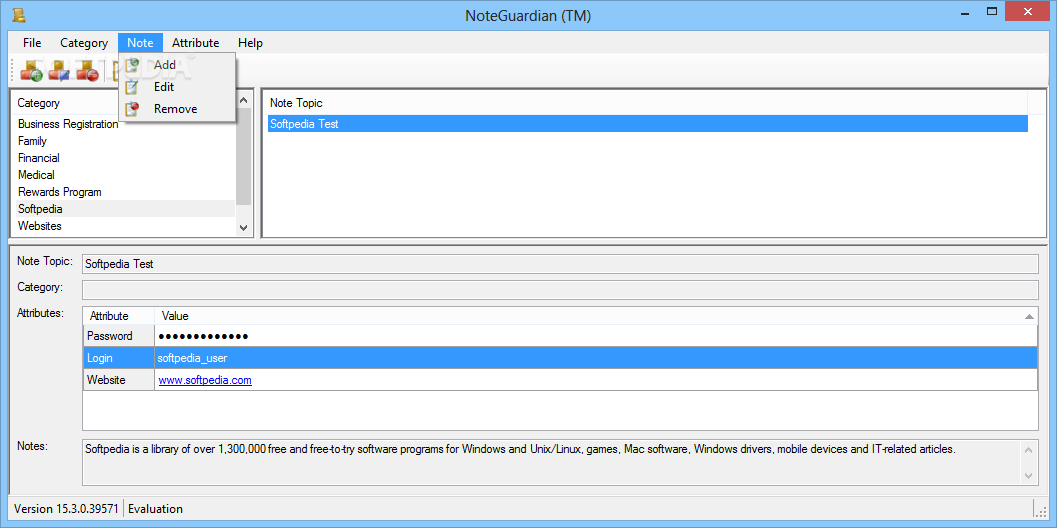Viewport: 1057px width, 528px height.
Task: Click the Add Category toolbar icon
Action: point(31,70)
